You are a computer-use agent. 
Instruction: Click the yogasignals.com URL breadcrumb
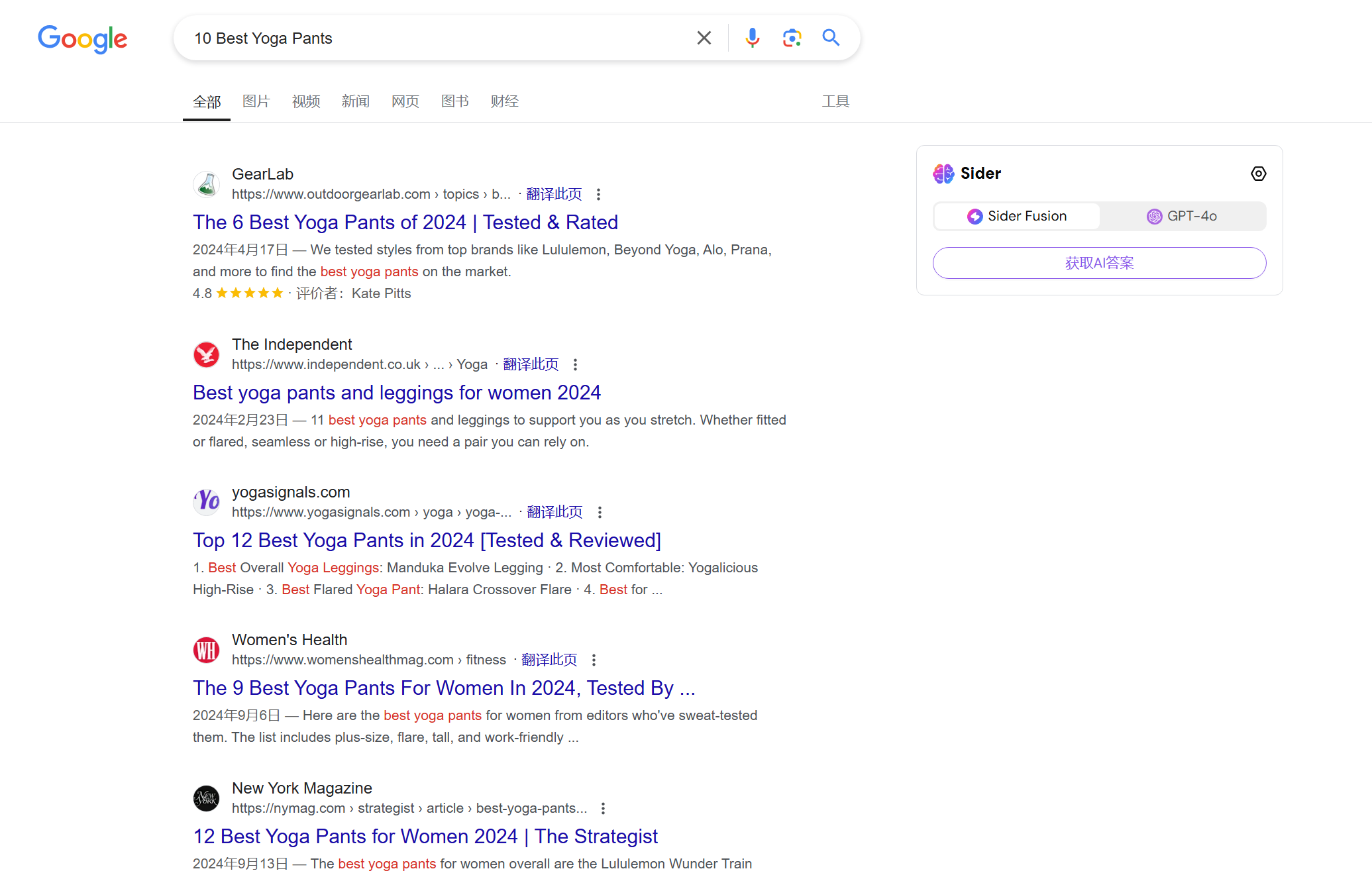tap(372, 513)
